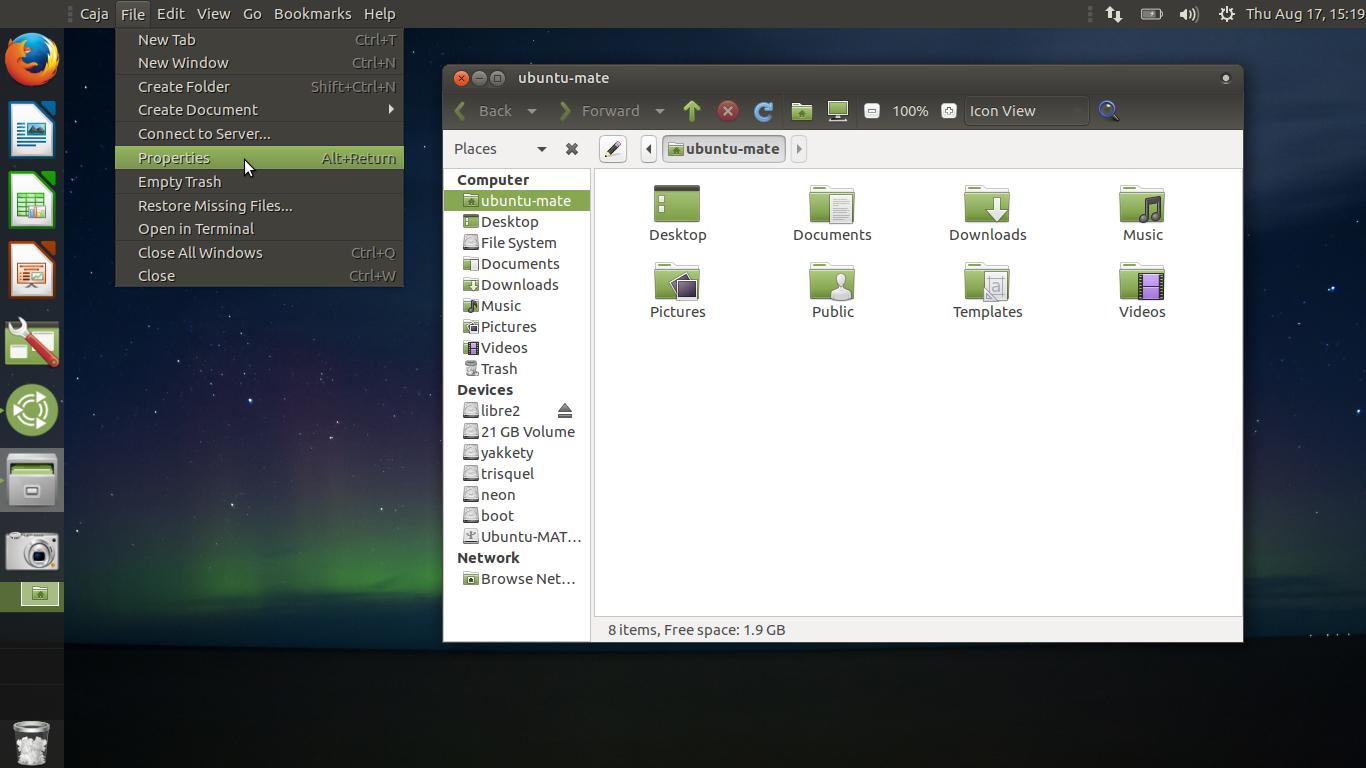This screenshot has width=1366, height=768.
Task: Launch LibreOffice Writer from the dock
Action: pyautogui.click(x=32, y=129)
